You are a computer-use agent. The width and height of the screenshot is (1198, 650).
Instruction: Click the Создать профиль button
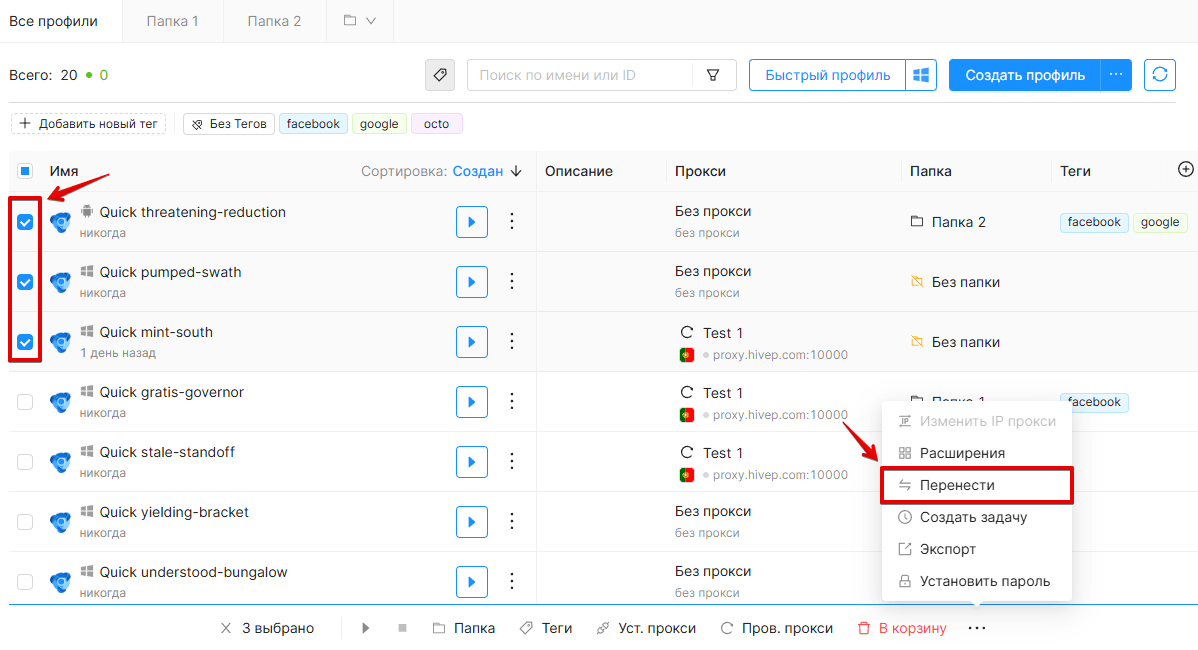(1025, 75)
